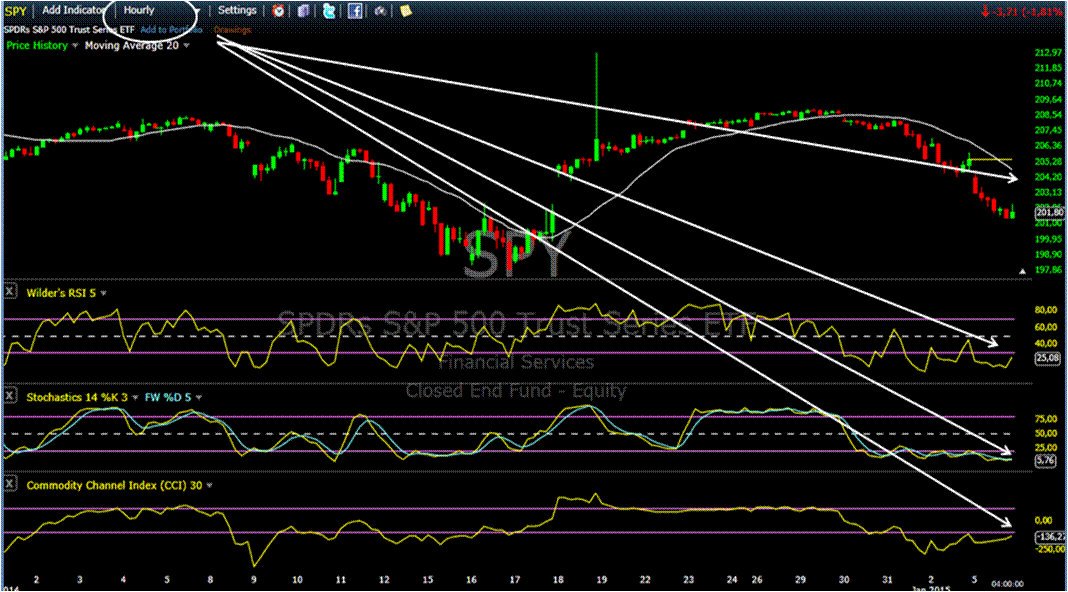Click the tall green spike candle
Screen dimensions: 1068x592
(597, 106)
